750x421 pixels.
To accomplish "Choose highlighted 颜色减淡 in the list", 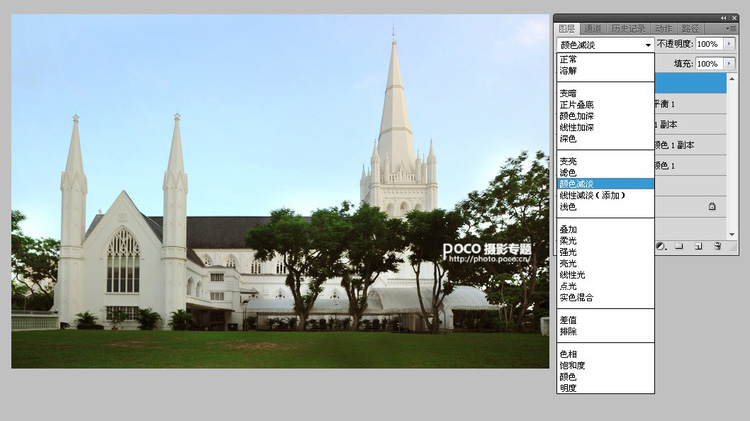I will point(605,184).
